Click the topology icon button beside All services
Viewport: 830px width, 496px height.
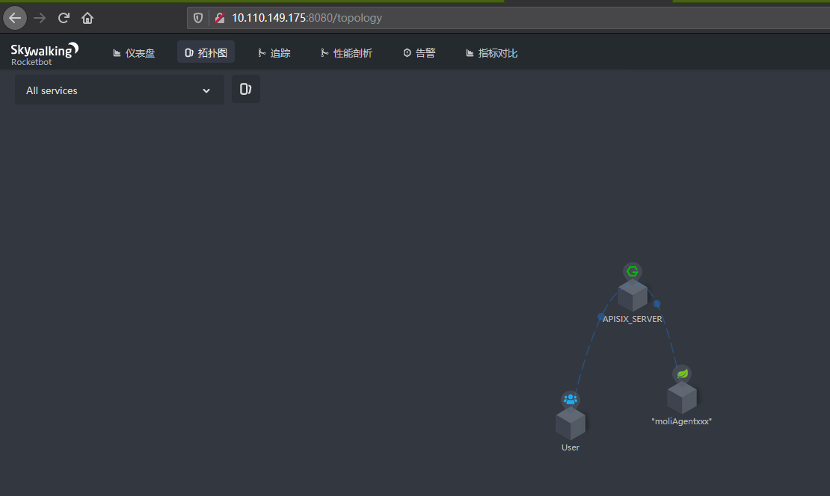pyautogui.click(x=246, y=89)
